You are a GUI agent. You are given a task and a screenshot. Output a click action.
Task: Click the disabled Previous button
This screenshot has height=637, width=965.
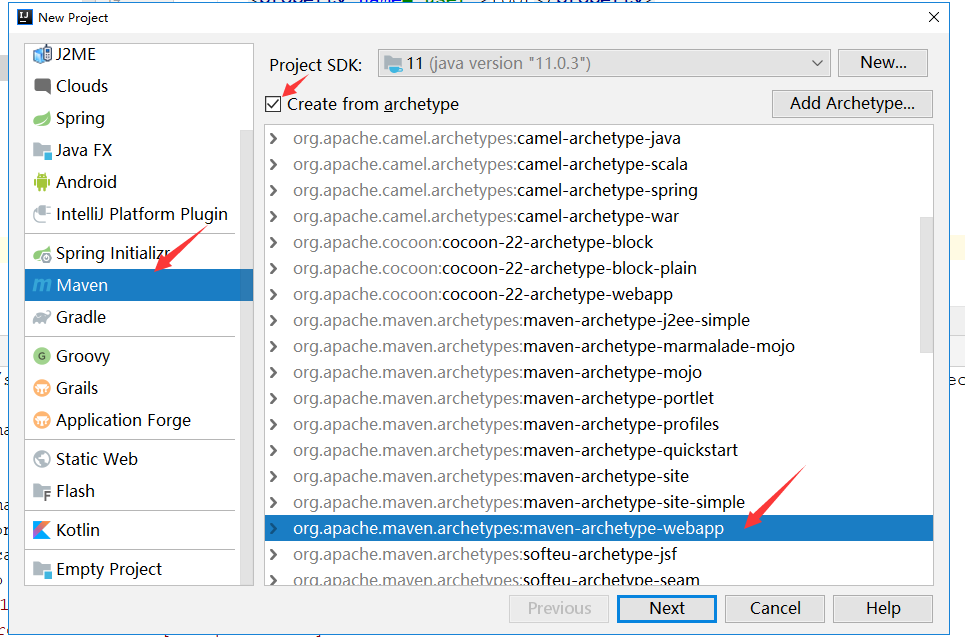click(559, 609)
